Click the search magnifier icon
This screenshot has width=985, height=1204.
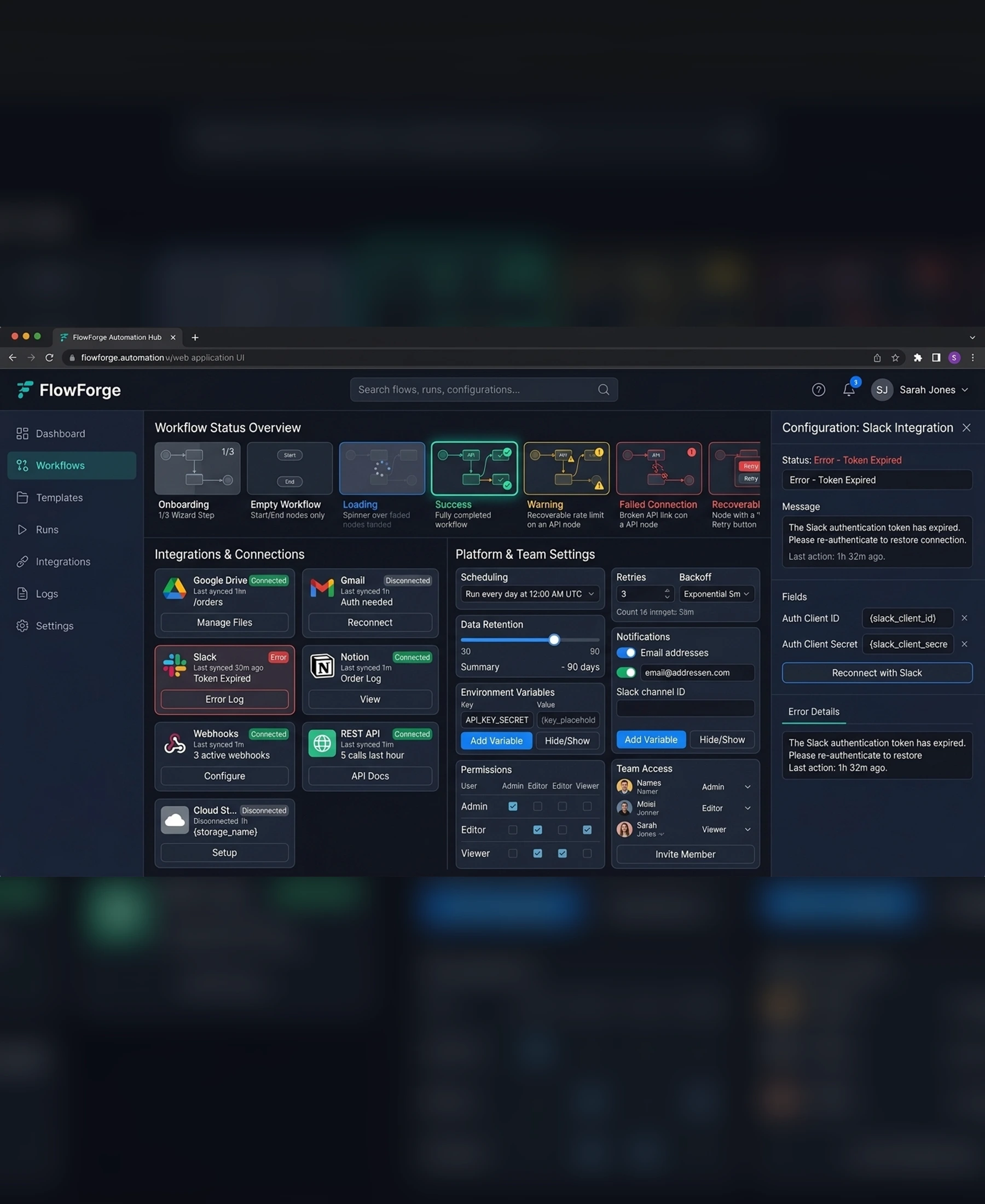(604, 389)
